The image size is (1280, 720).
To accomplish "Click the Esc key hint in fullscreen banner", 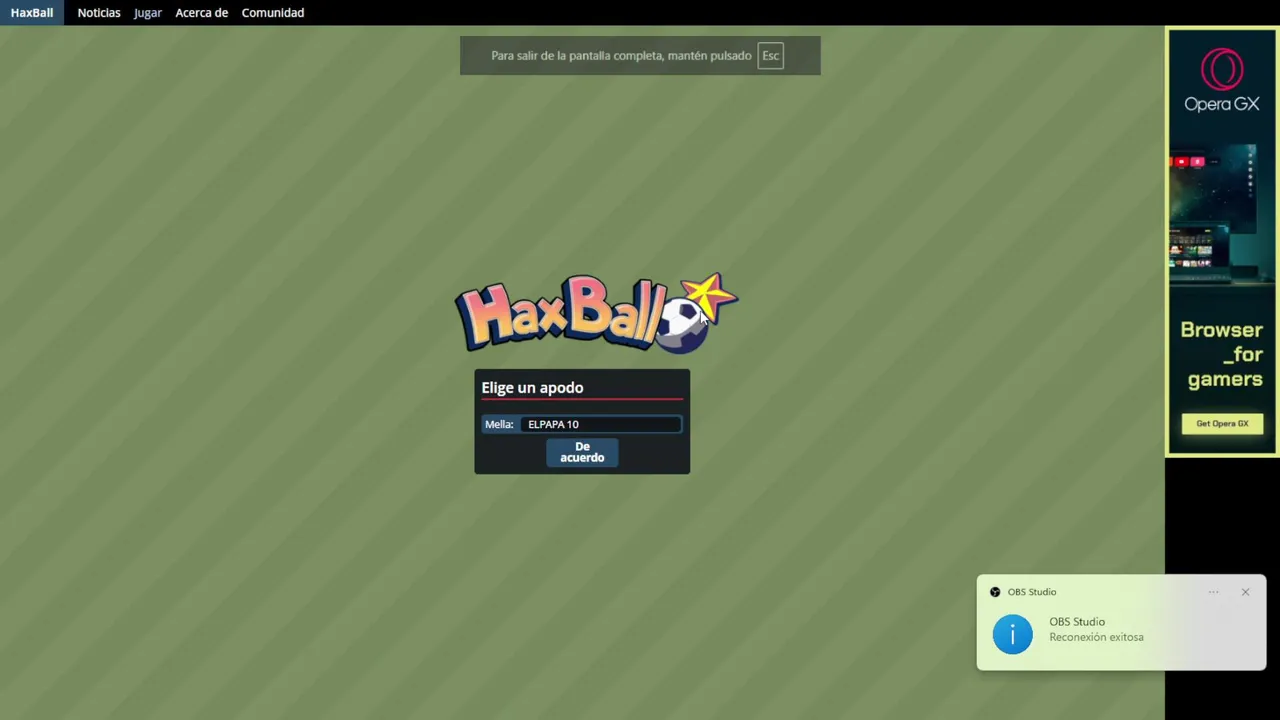I will 770,56.
